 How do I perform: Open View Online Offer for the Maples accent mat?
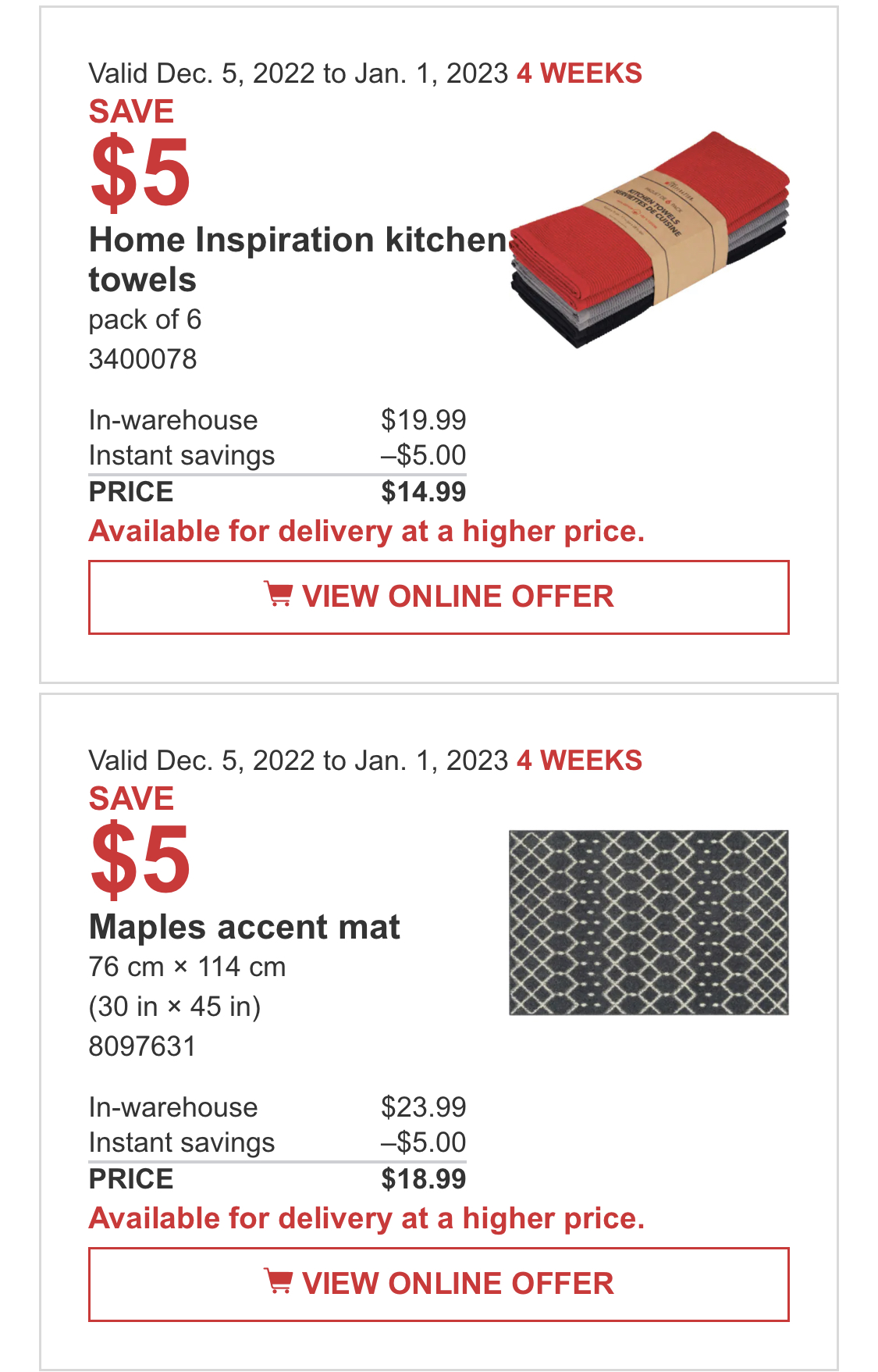coord(439,1285)
